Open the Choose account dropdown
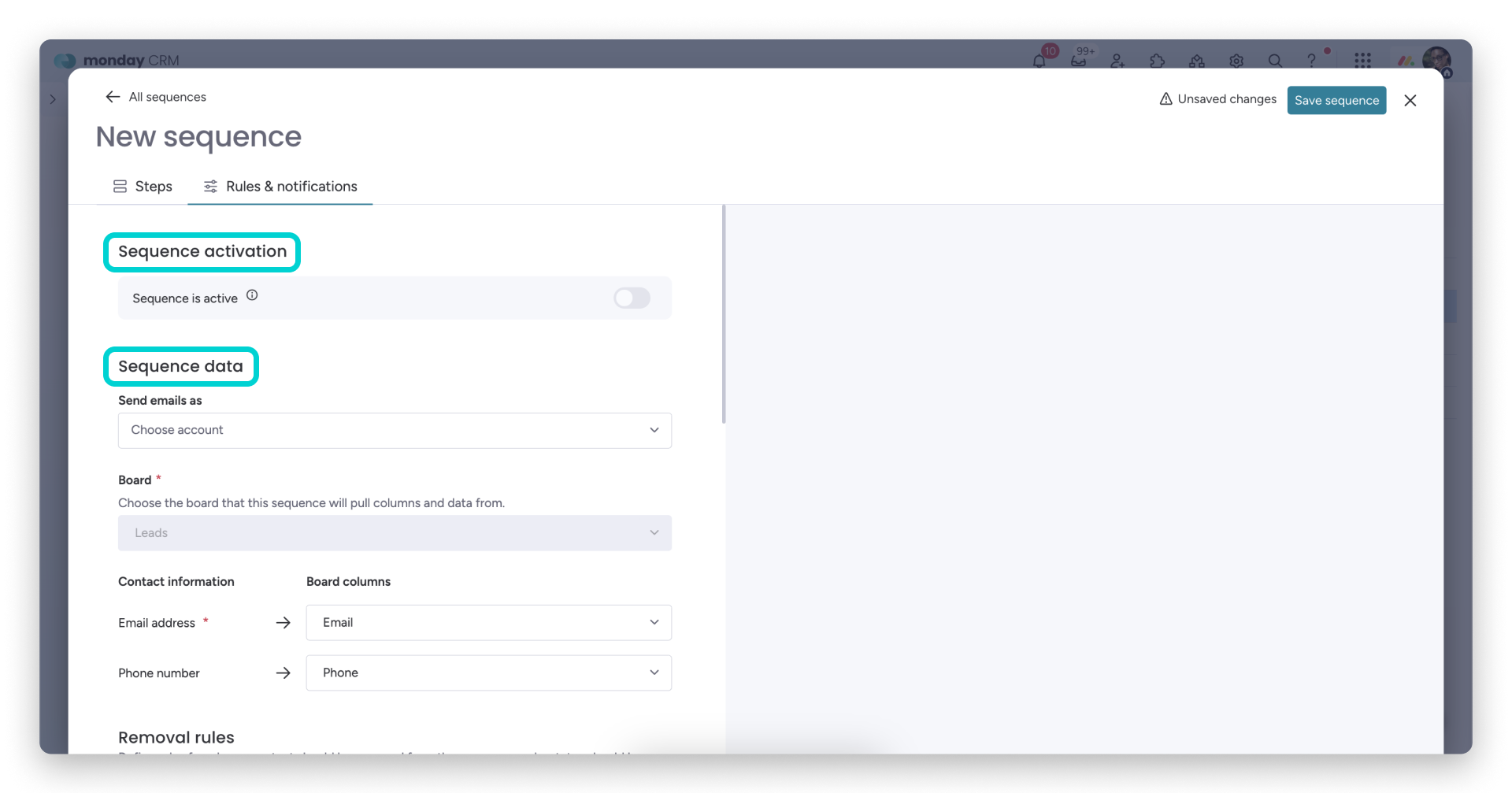Image resolution: width=1512 pixels, height=793 pixels. click(x=394, y=430)
